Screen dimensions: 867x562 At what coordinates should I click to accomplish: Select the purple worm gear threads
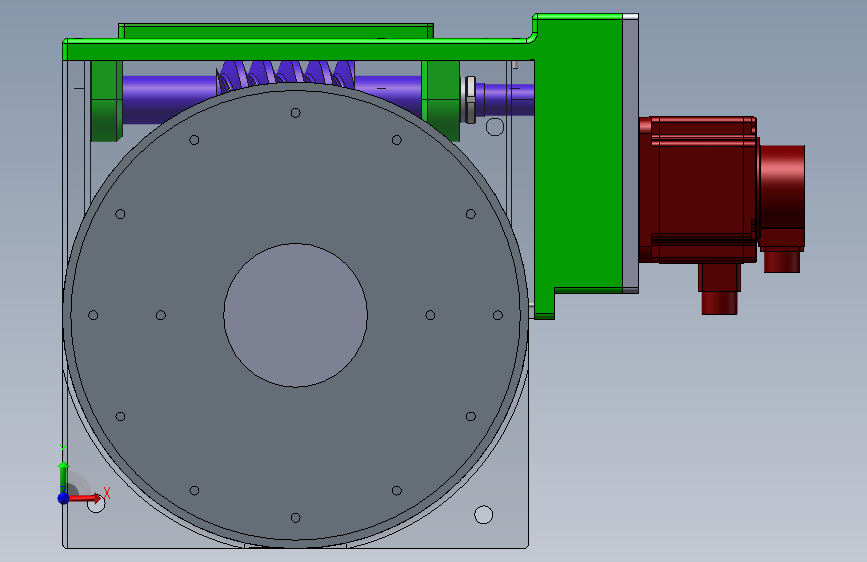(286, 74)
